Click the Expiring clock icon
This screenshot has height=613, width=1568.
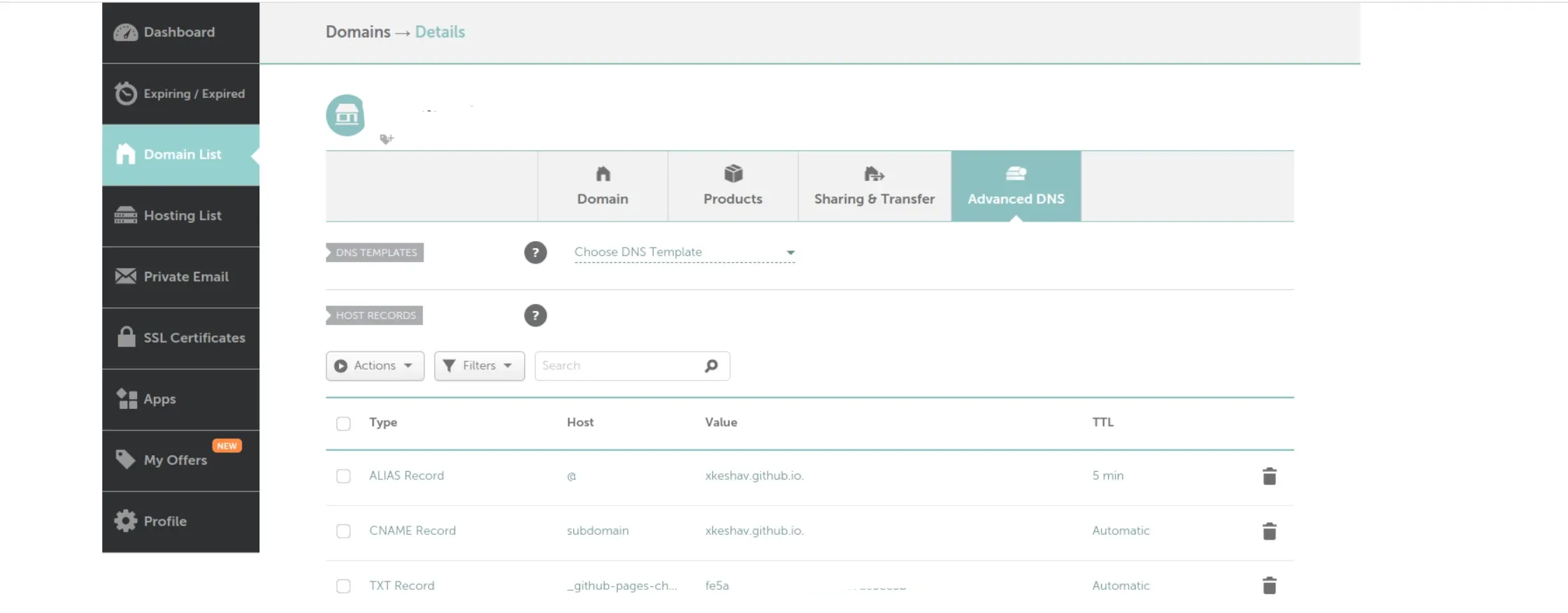click(126, 94)
